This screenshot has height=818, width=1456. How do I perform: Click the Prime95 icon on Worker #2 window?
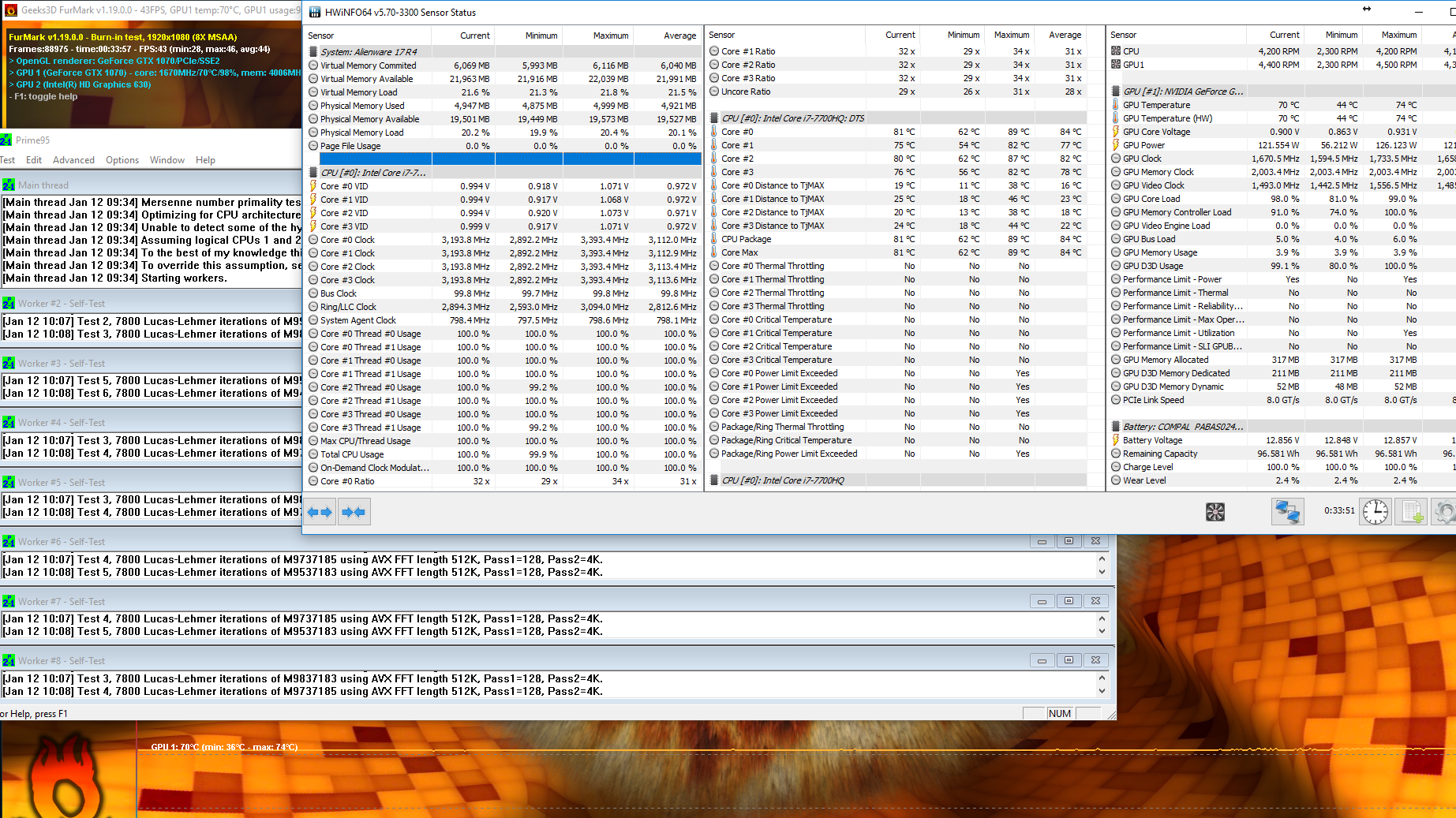pos(9,304)
